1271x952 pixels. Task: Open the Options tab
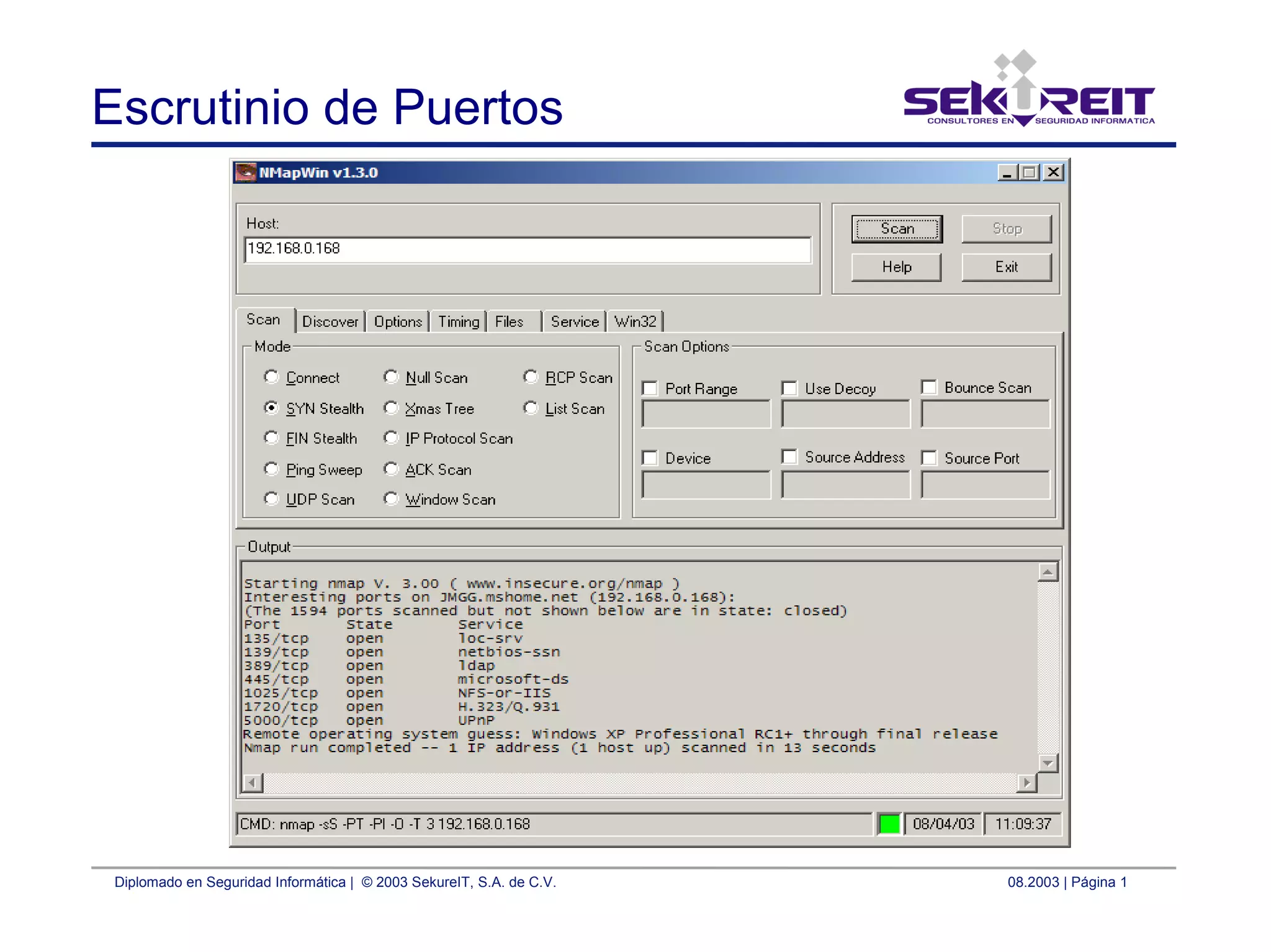398,321
